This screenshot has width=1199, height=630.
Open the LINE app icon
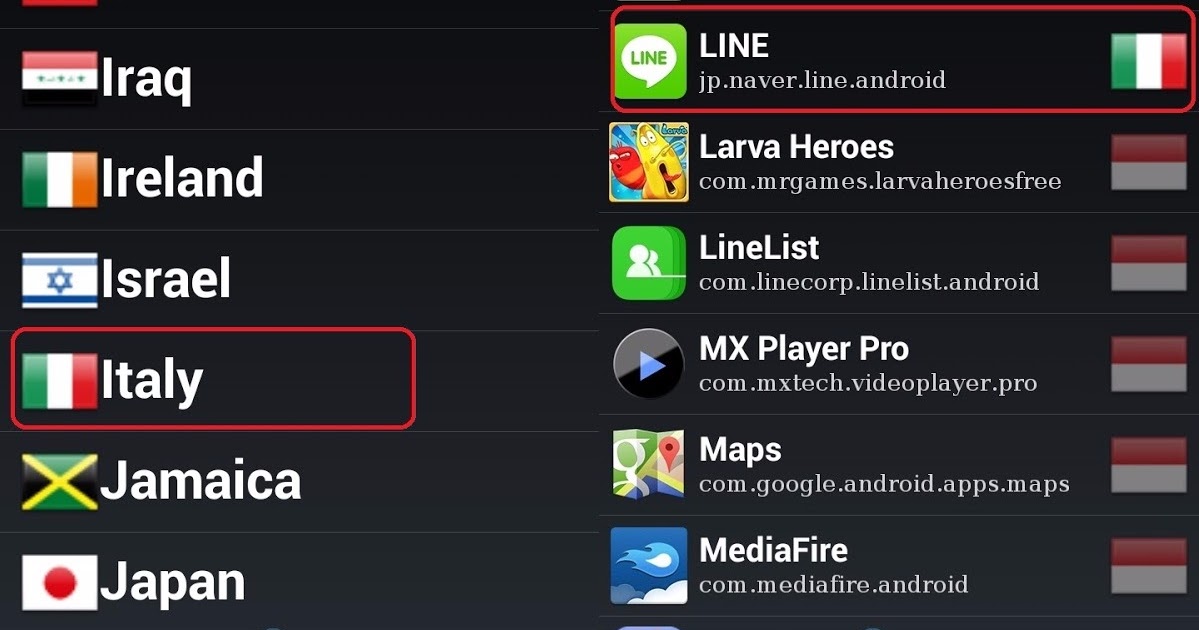[x=650, y=60]
